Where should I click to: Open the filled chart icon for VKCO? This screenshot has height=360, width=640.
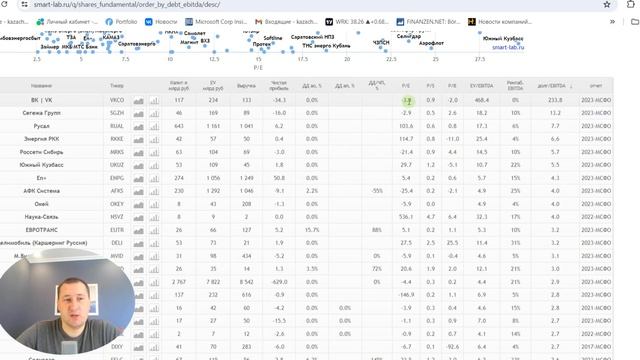[x=138, y=100]
